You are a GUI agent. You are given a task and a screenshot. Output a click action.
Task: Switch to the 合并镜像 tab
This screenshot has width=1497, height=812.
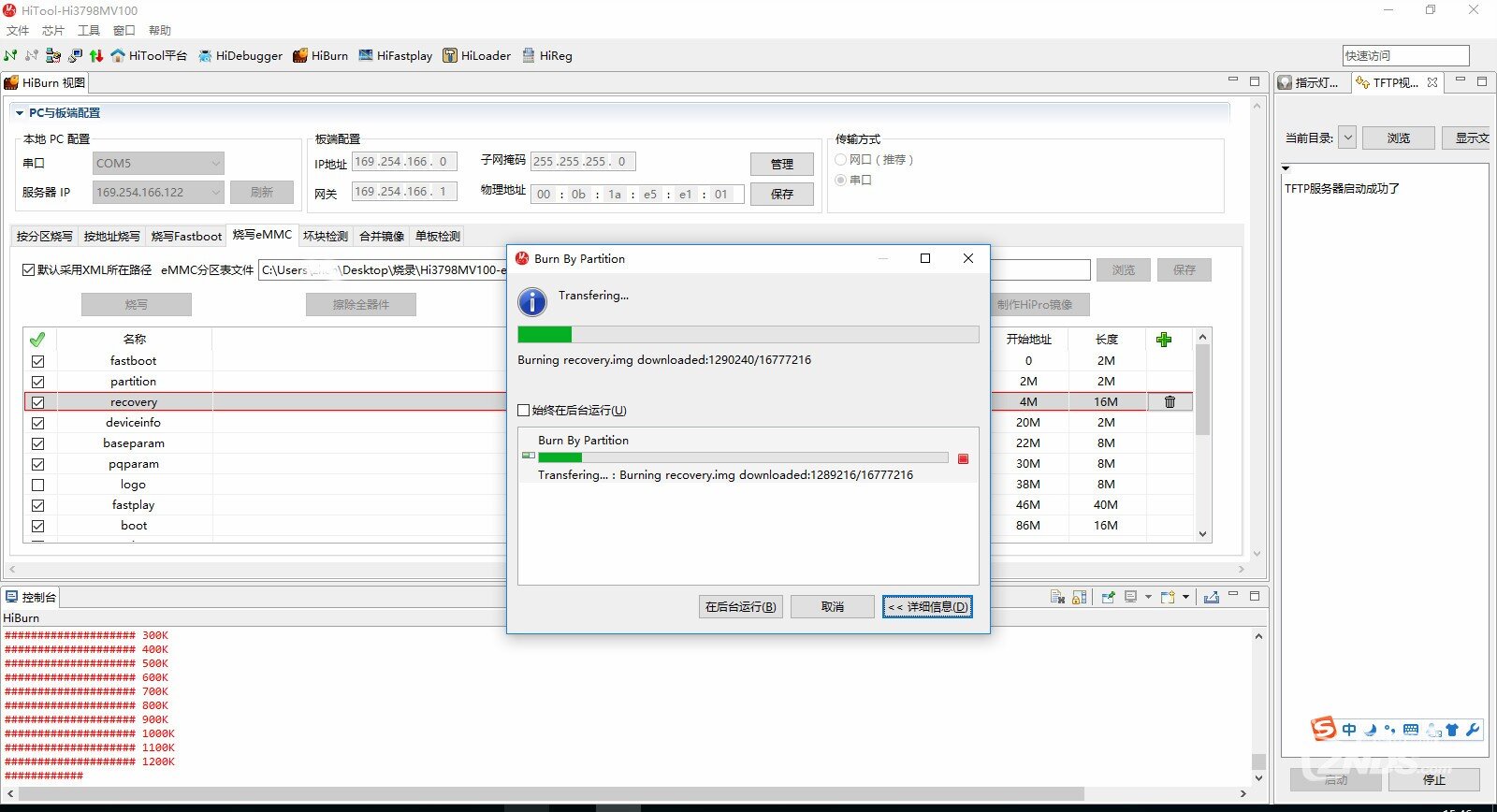tap(382, 236)
